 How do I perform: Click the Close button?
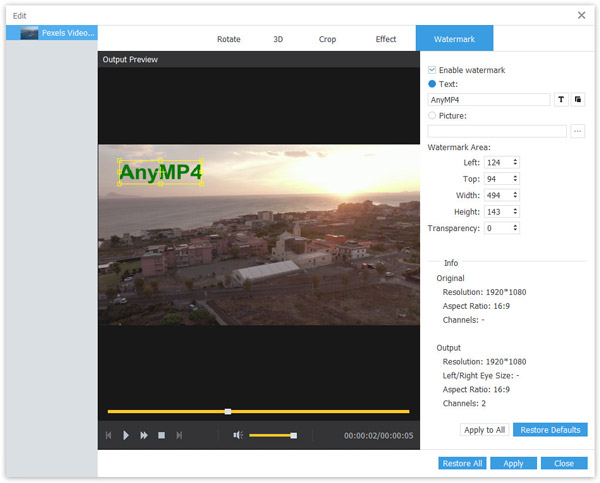[x=564, y=463]
